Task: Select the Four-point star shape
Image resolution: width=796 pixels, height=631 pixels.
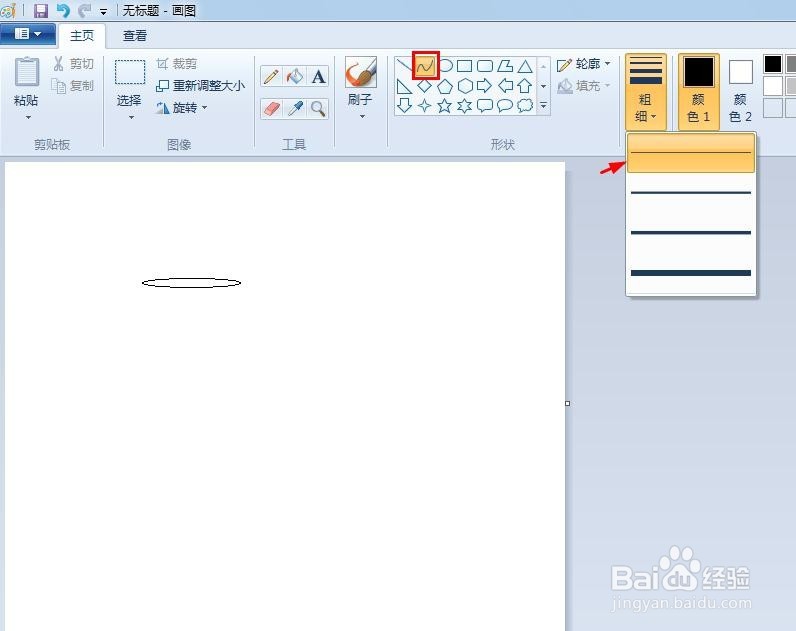Action: point(424,105)
